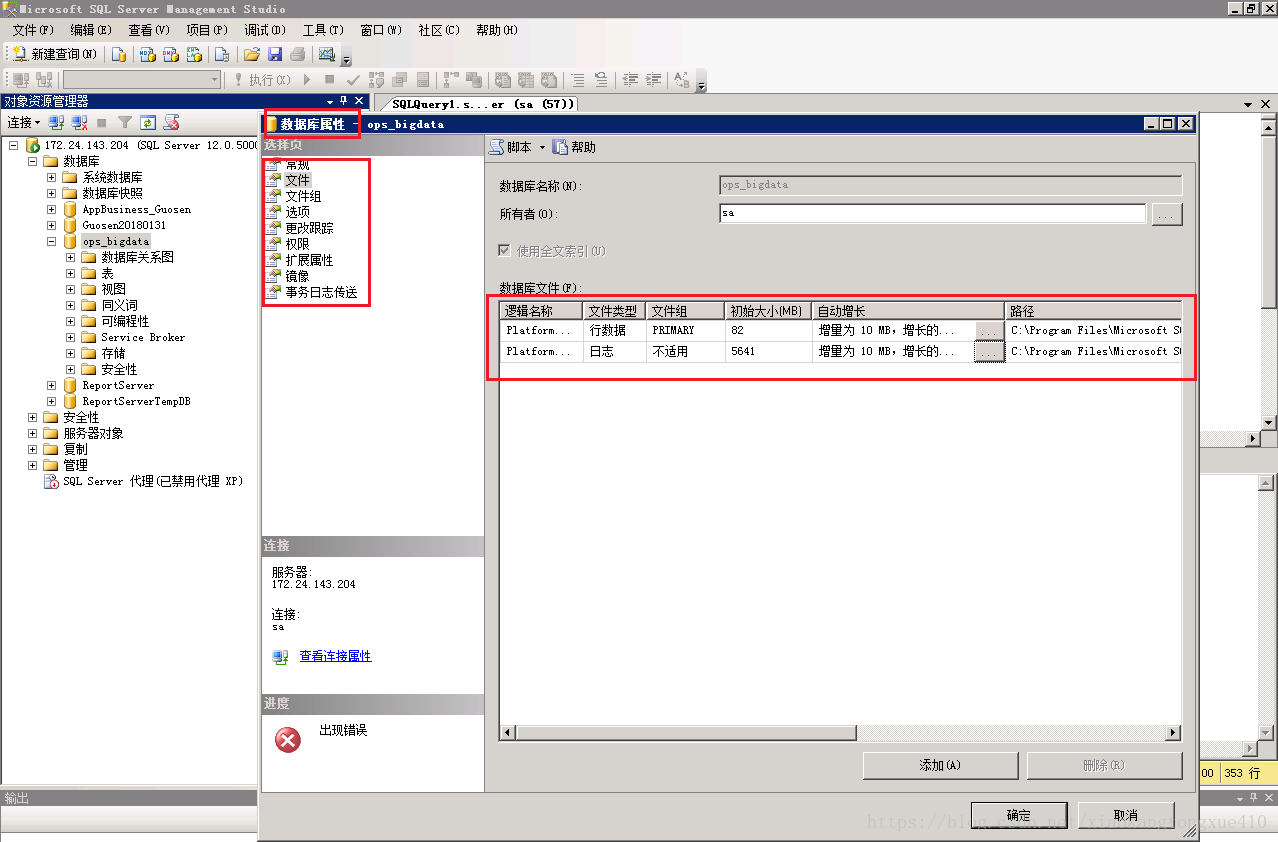Screen dimensions: 1278x842
Task: Expand the 视图 folder
Action: click(x=71, y=289)
